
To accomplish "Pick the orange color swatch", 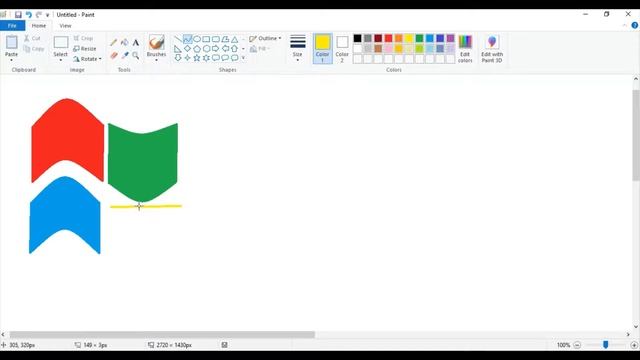I will tap(399, 38).
